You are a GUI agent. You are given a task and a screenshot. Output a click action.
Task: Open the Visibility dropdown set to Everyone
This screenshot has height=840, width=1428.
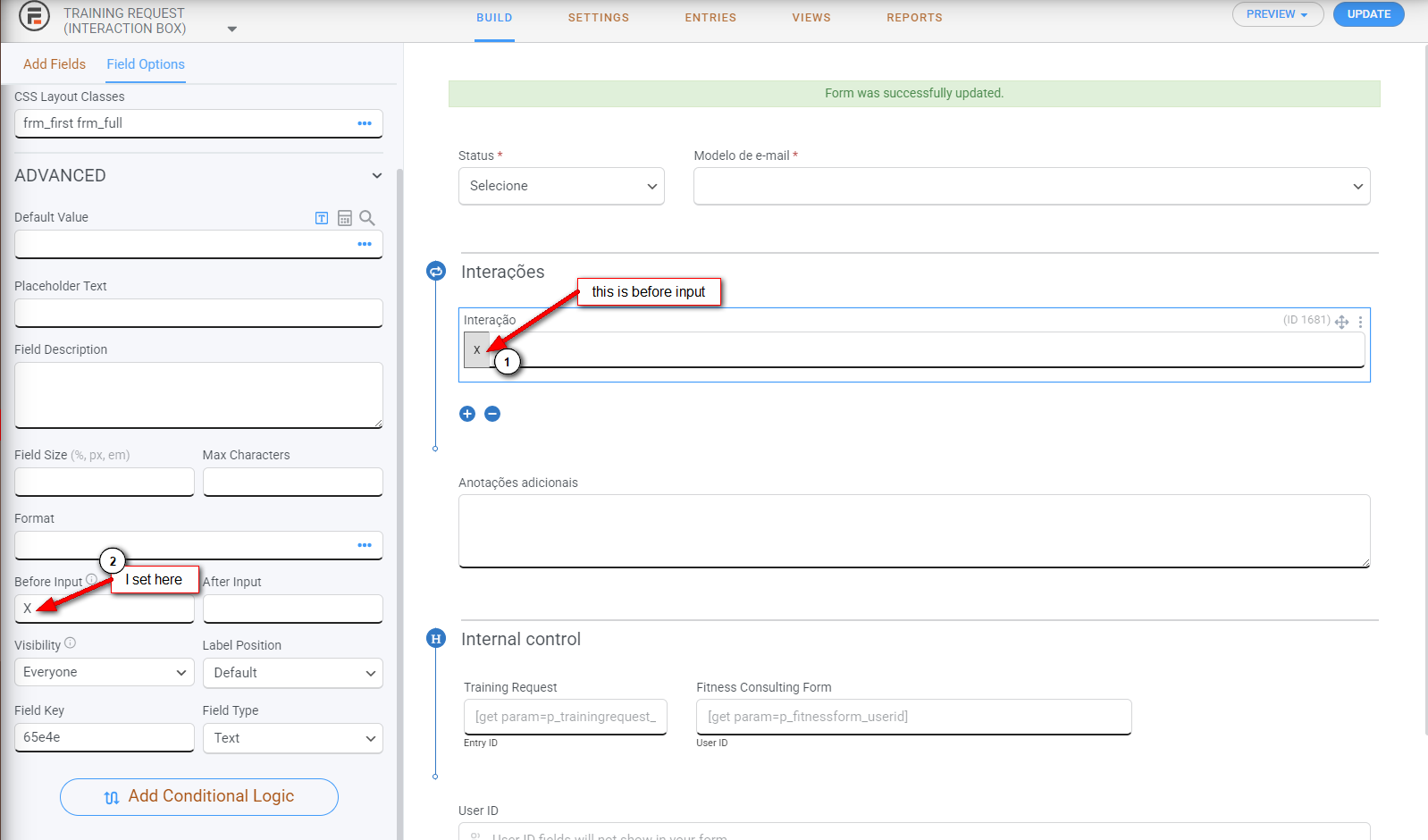(105, 672)
